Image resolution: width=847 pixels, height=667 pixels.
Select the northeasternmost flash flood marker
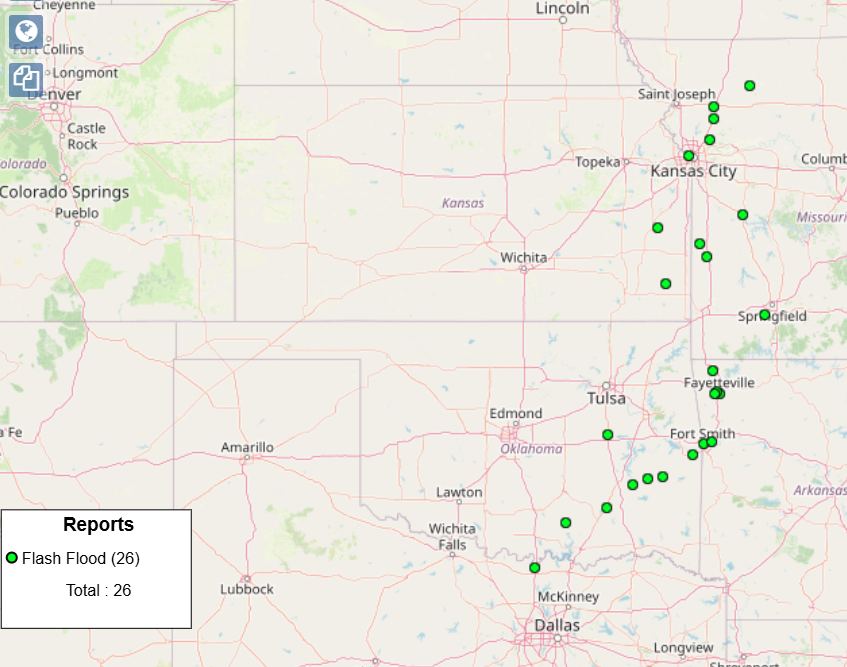click(x=750, y=86)
